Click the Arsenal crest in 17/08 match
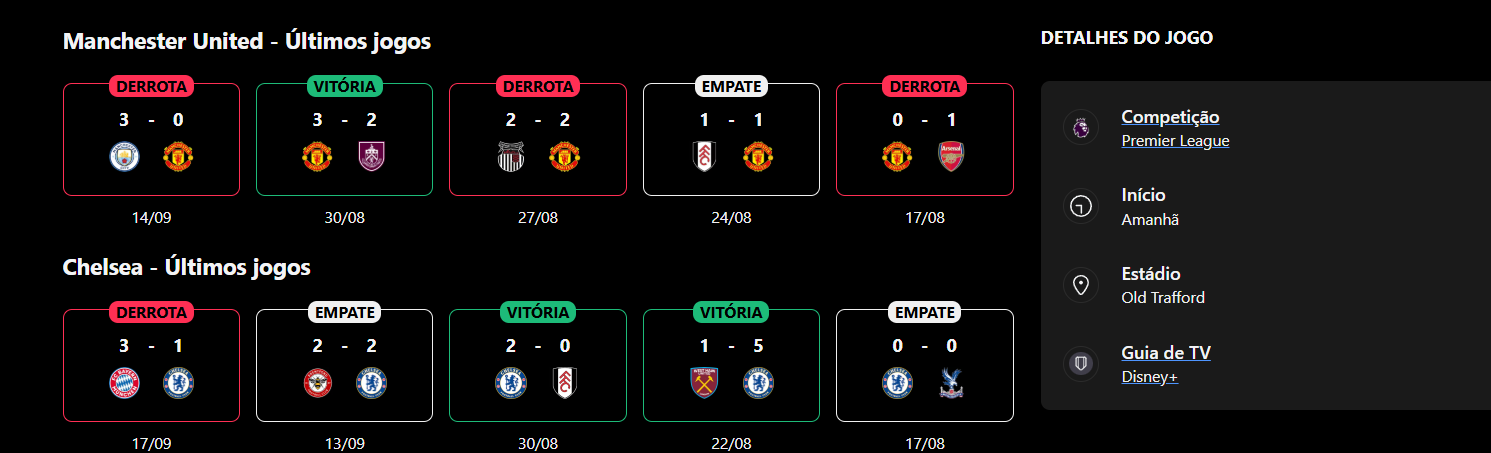The image size is (1491, 453). (x=951, y=157)
